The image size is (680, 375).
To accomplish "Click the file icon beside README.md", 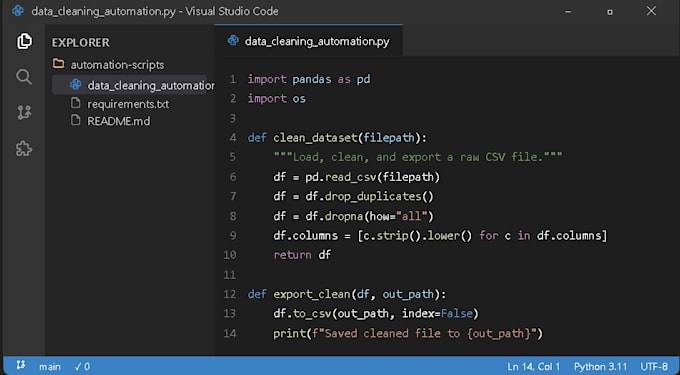I will [75, 120].
